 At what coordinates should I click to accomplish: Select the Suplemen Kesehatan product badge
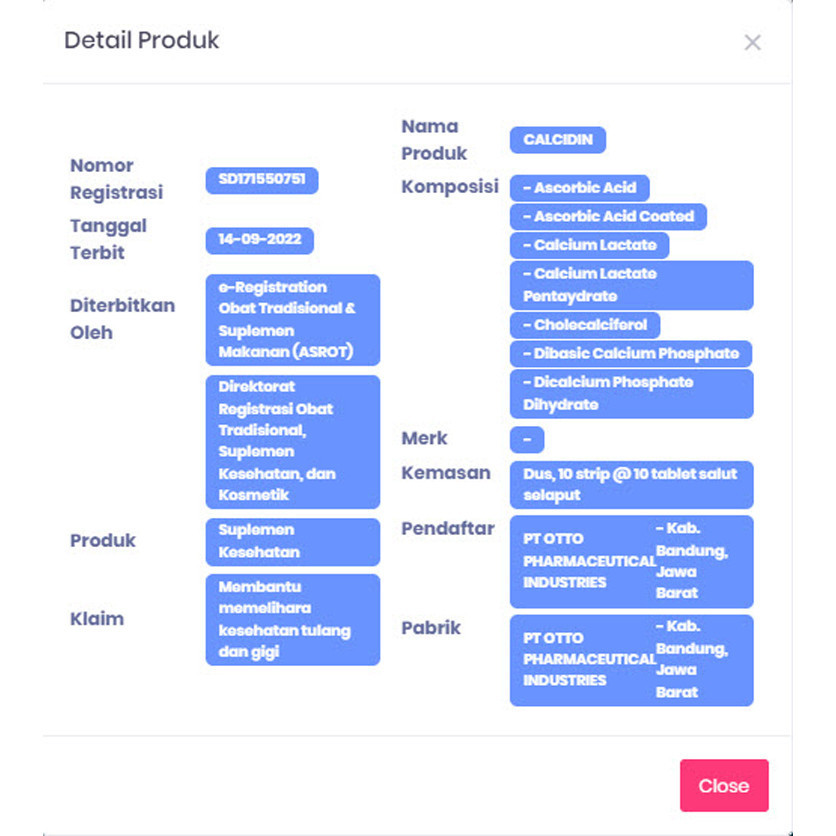pos(293,541)
